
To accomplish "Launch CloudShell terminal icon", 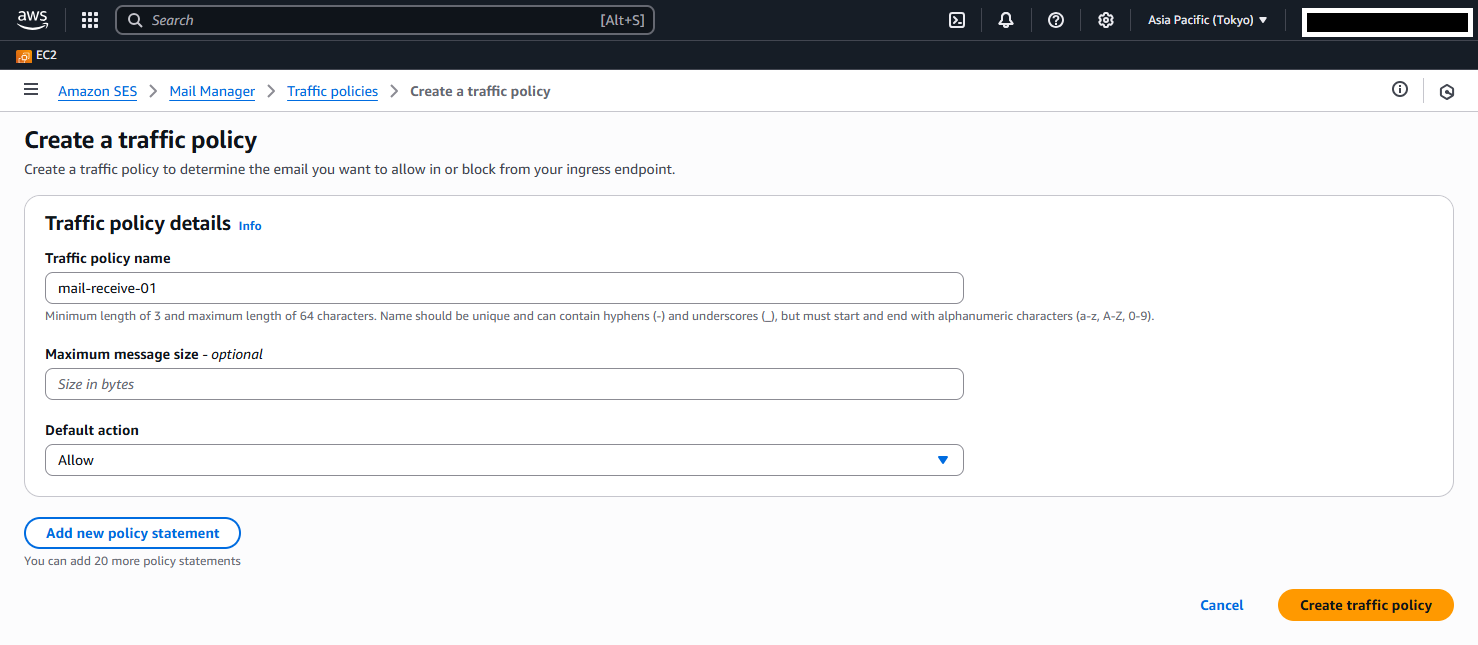I will [957, 20].
